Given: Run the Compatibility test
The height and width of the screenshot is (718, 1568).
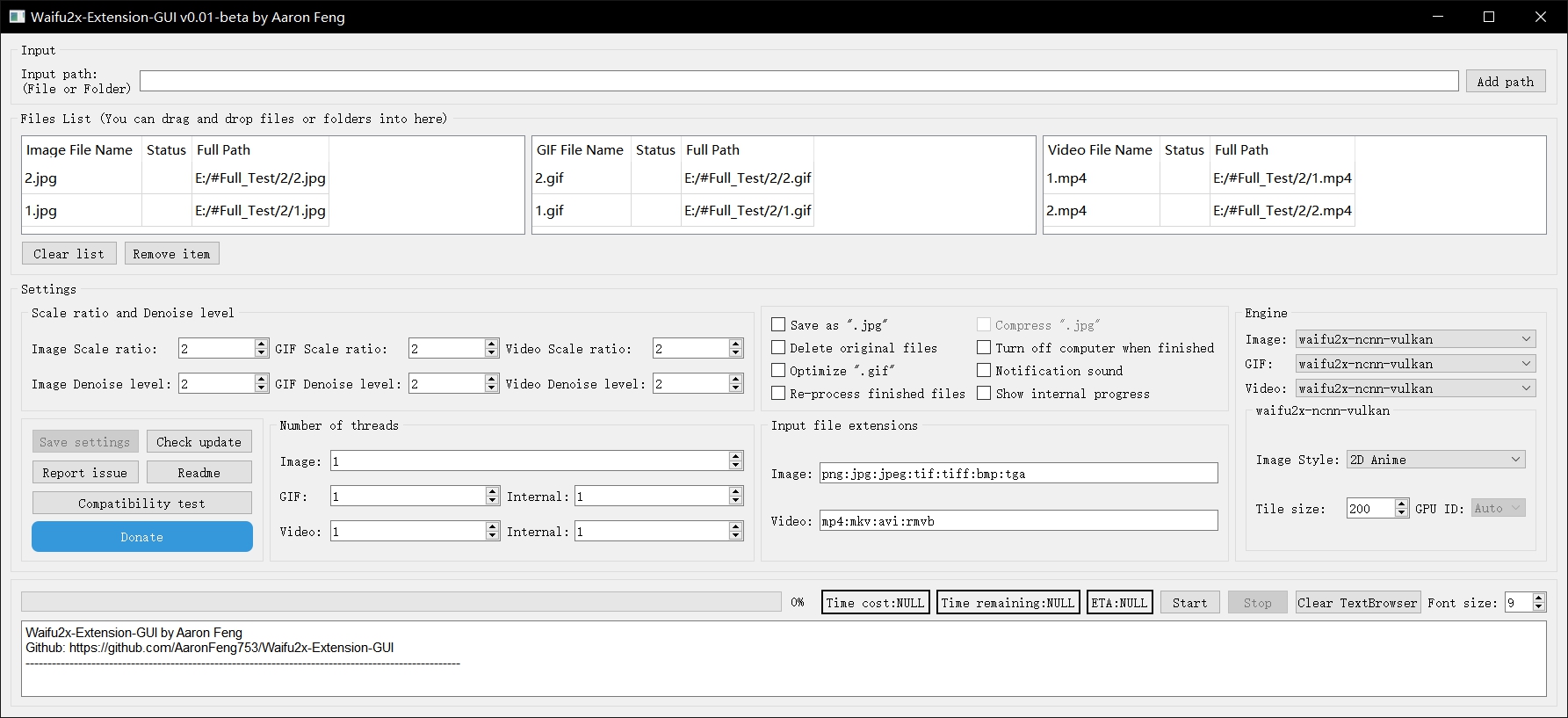Looking at the screenshot, I should pos(141,504).
